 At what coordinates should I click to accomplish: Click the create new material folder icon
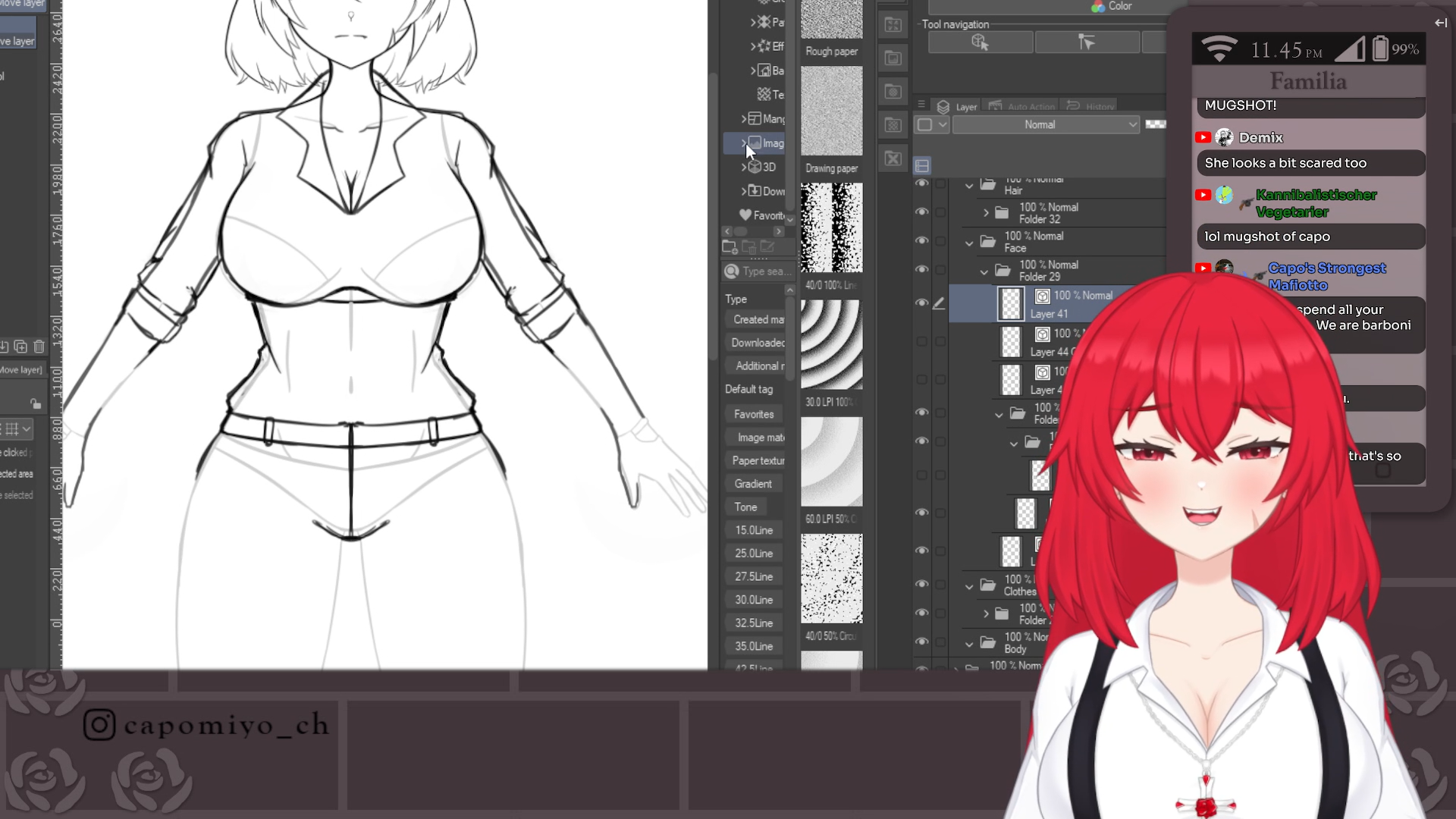click(730, 247)
